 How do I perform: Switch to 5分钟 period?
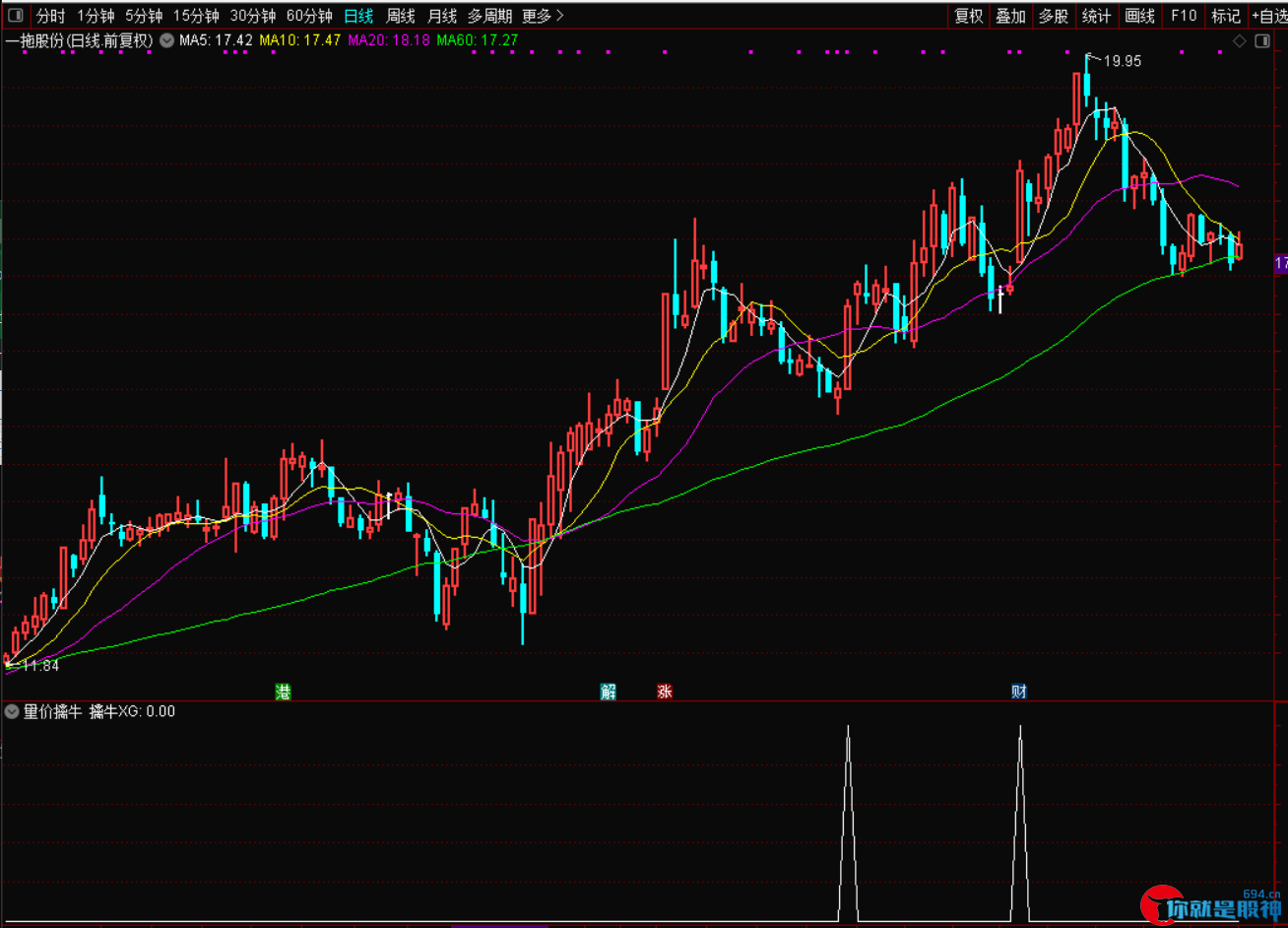point(144,16)
